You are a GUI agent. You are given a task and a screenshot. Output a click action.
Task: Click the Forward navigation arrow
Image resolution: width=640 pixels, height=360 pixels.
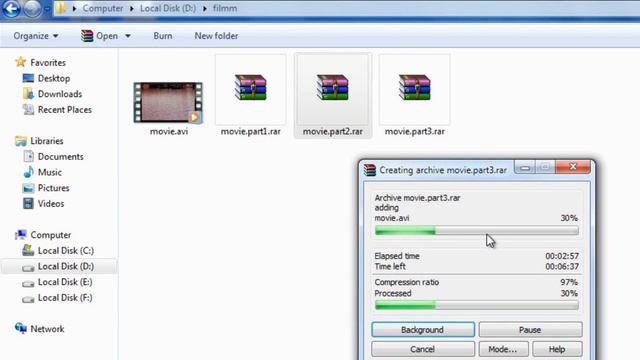pyautogui.click(x=33, y=8)
